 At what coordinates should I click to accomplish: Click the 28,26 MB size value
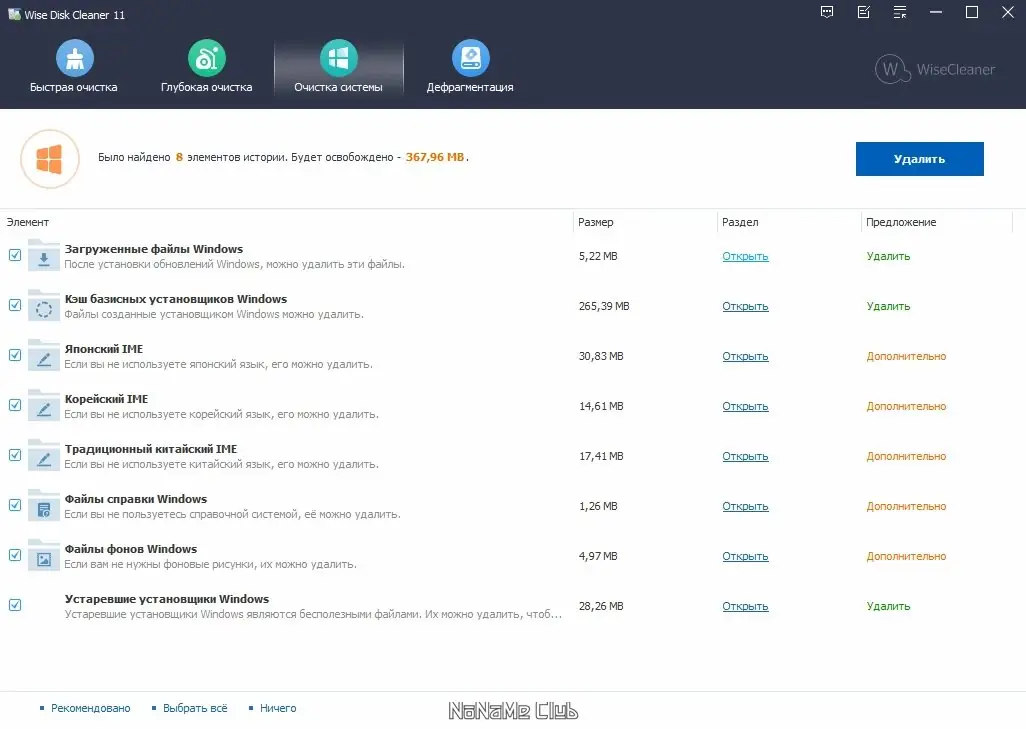601,607
